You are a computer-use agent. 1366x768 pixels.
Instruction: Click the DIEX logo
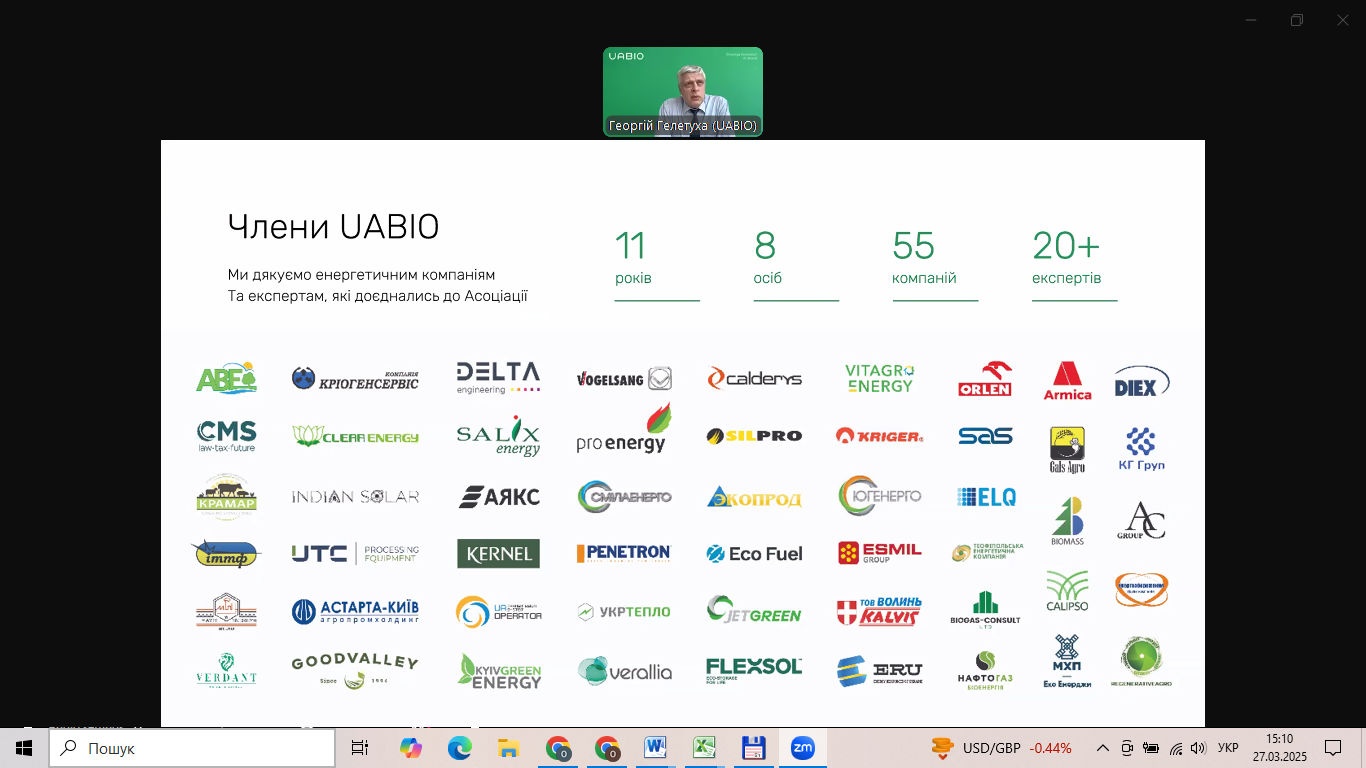tap(1141, 381)
